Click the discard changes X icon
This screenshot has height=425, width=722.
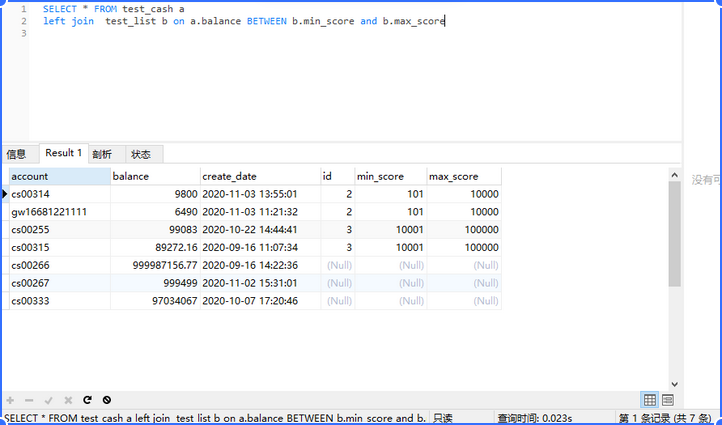click(x=68, y=399)
